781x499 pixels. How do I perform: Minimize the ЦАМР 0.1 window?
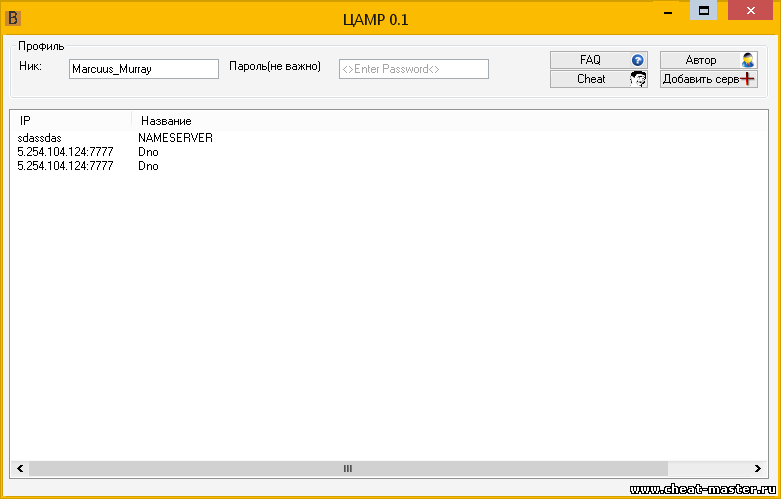[x=666, y=11]
